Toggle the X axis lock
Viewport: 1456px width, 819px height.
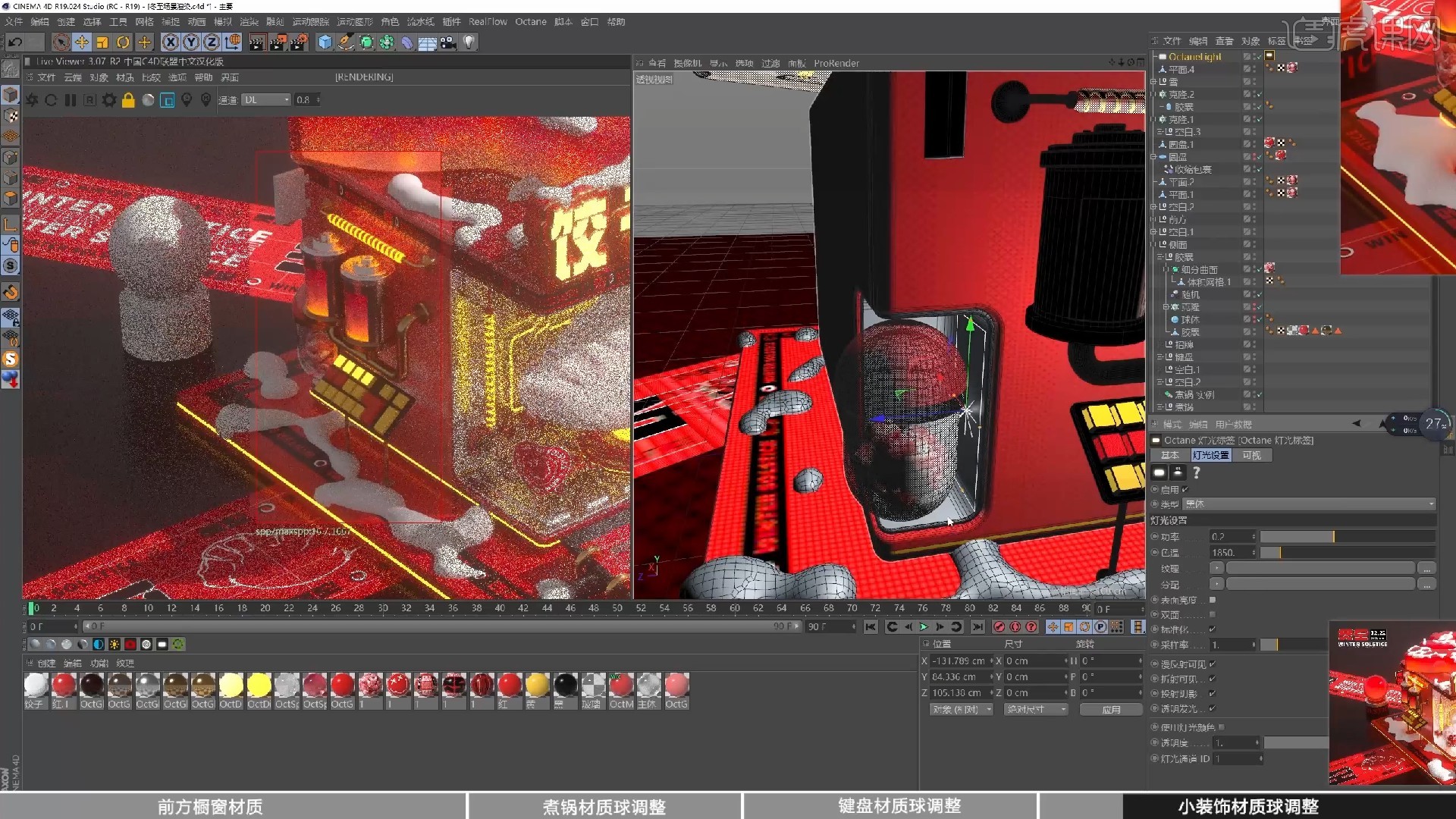click(x=171, y=42)
